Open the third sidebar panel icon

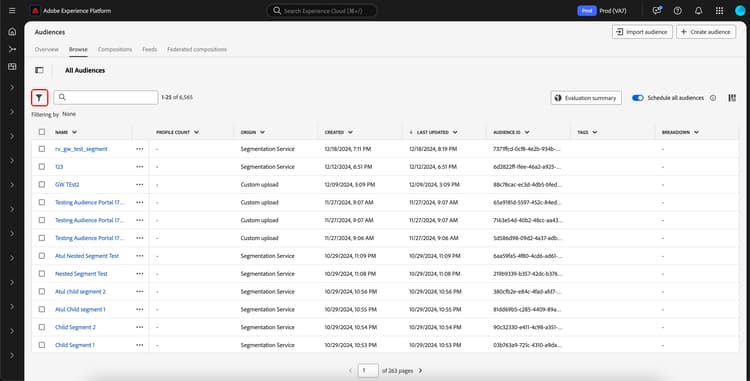point(12,66)
